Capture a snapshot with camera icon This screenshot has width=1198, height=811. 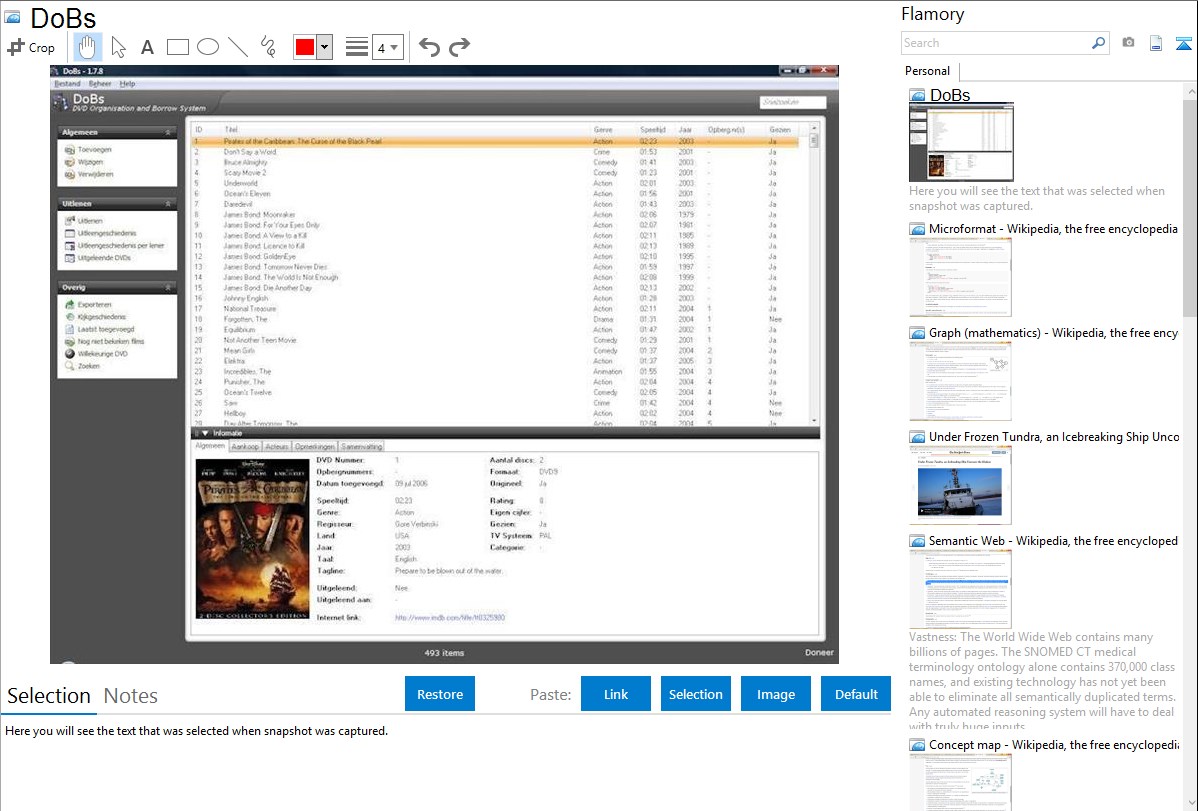tap(1128, 43)
